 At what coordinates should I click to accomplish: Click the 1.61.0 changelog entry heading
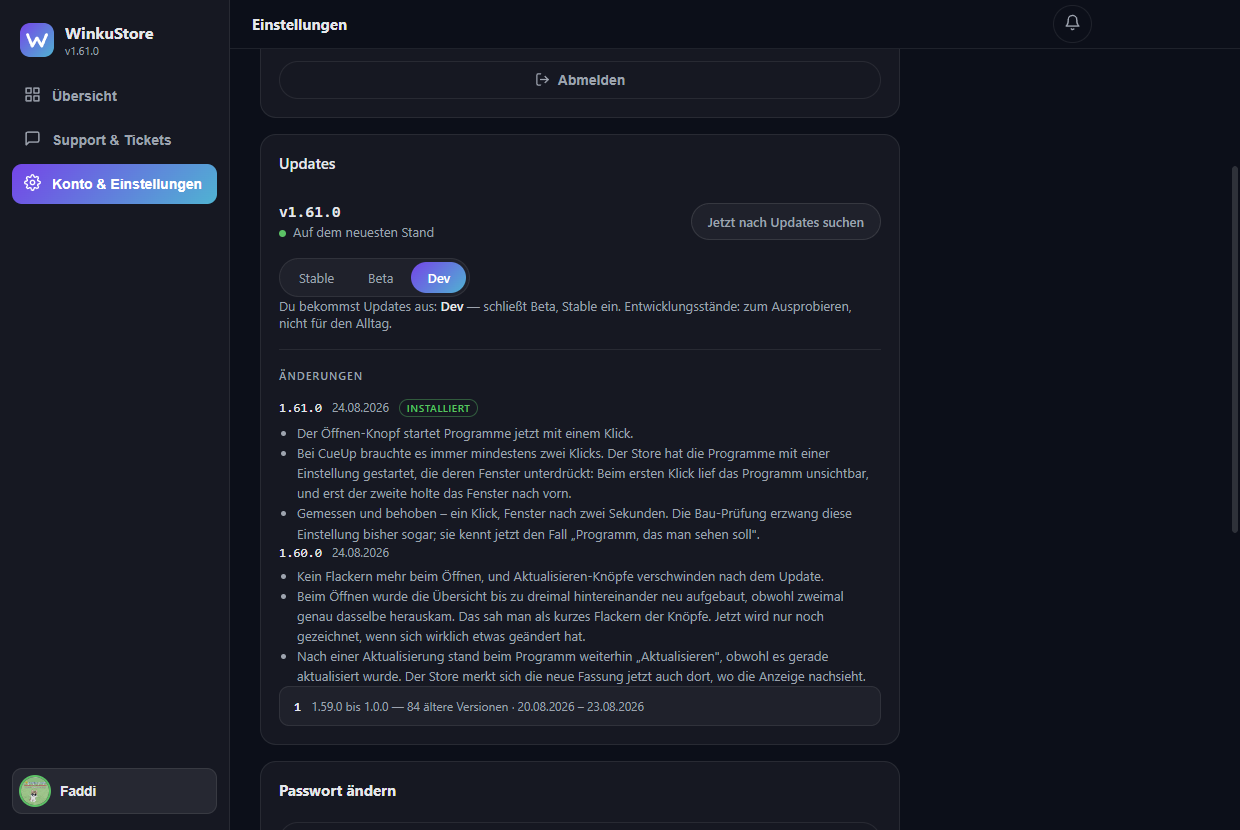[x=301, y=408]
